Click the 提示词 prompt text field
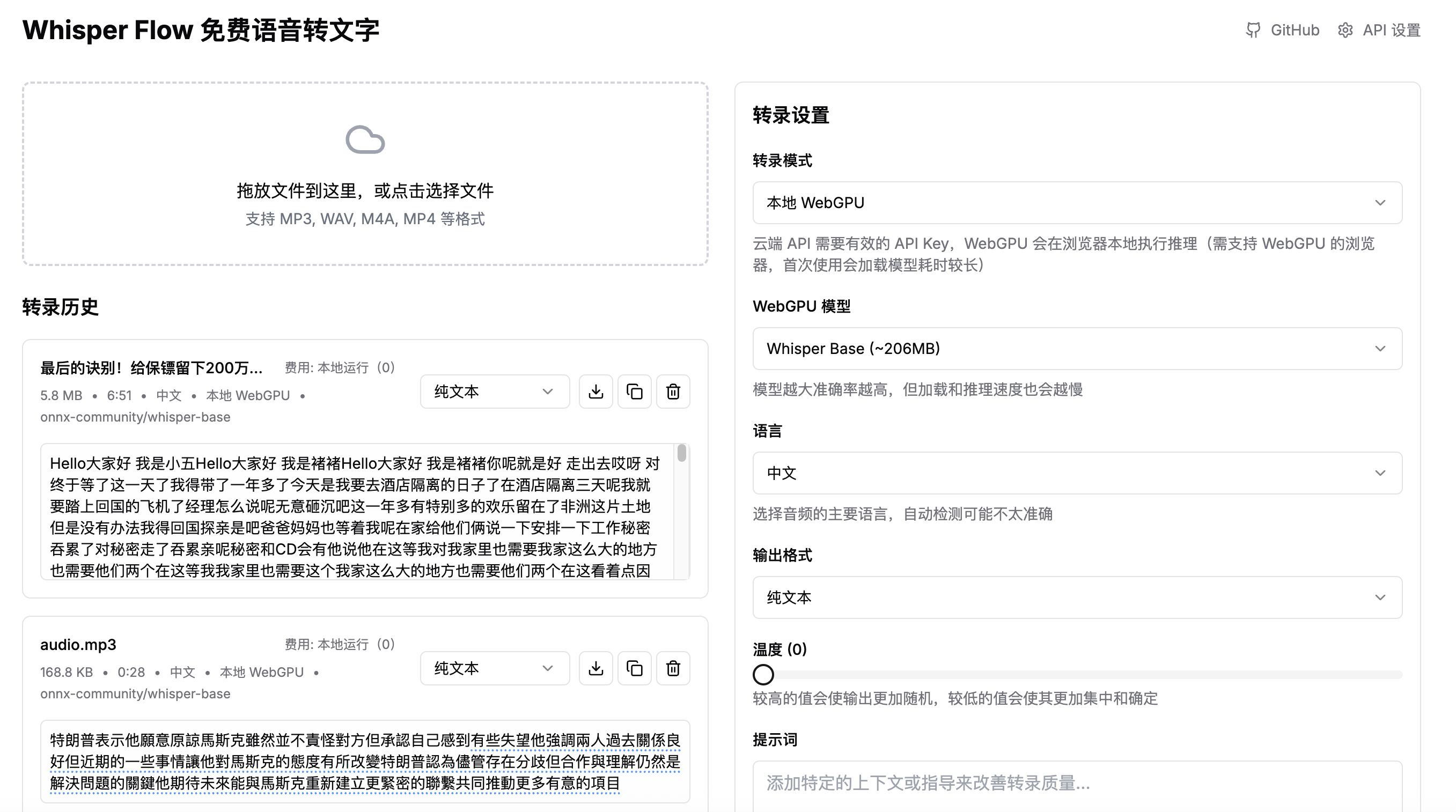The height and width of the screenshot is (812, 1456). pyautogui.click(x=1077, y=784)
